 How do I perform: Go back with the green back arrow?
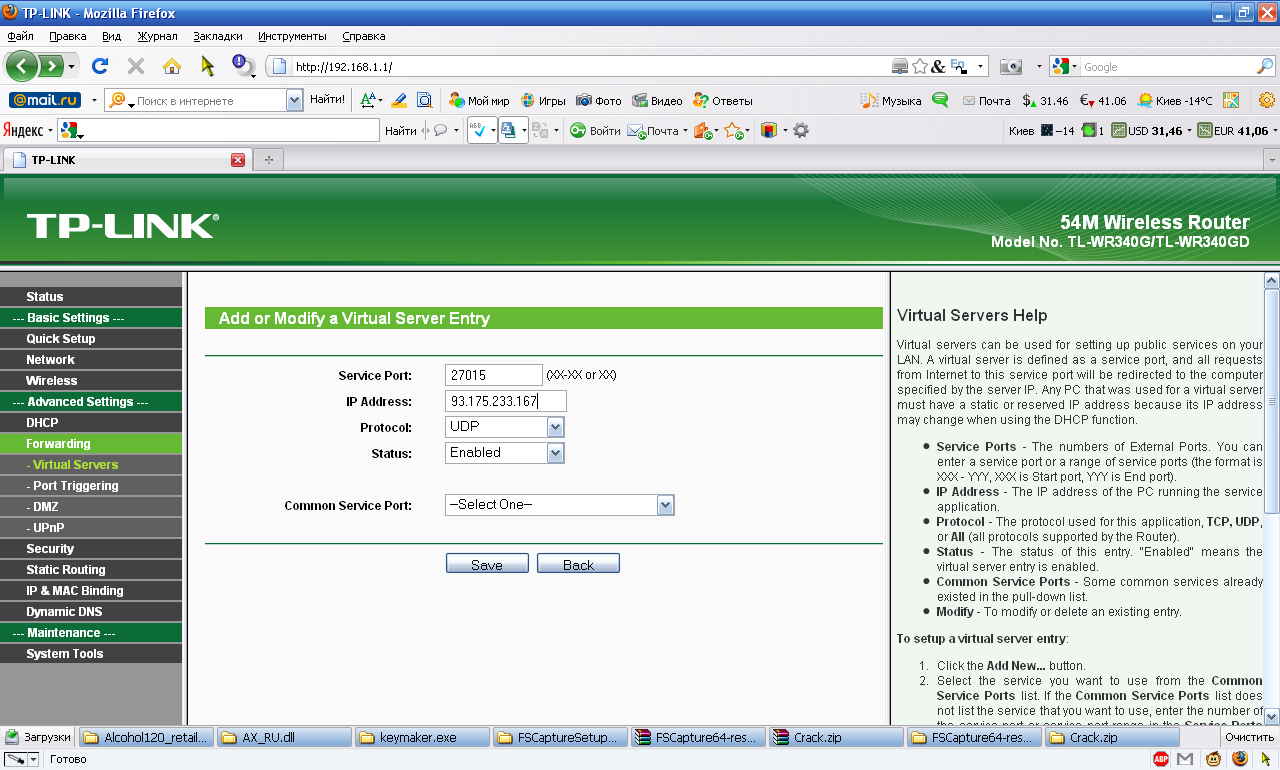pos(22,67)
